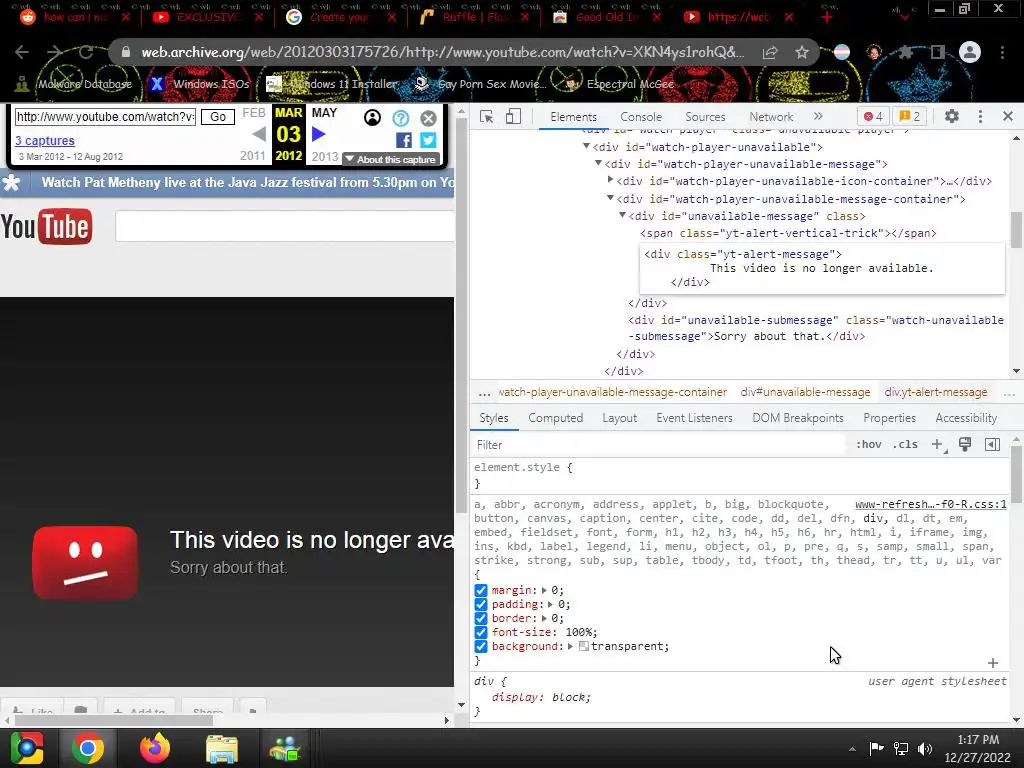Go to next capture blue arrow
Screen dimensions: 1024x768
(319, 135)
